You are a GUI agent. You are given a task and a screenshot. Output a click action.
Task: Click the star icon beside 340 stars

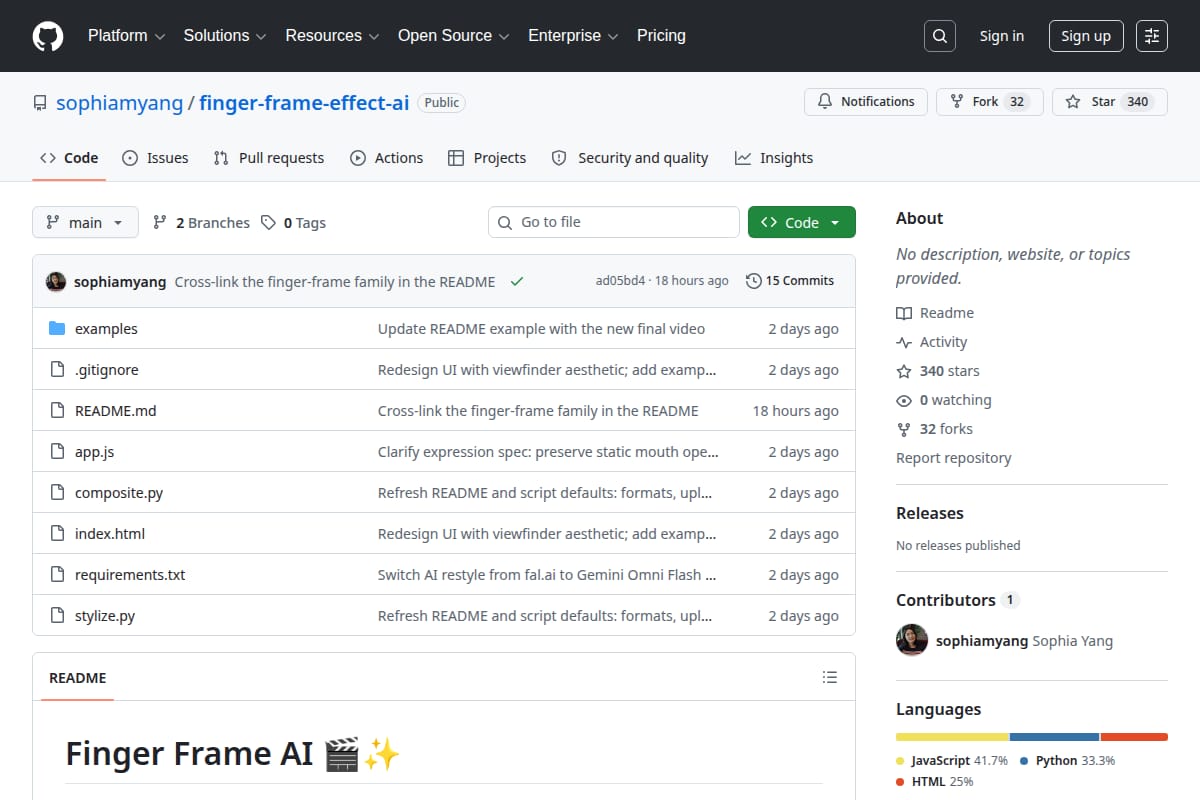pos(904,371)
